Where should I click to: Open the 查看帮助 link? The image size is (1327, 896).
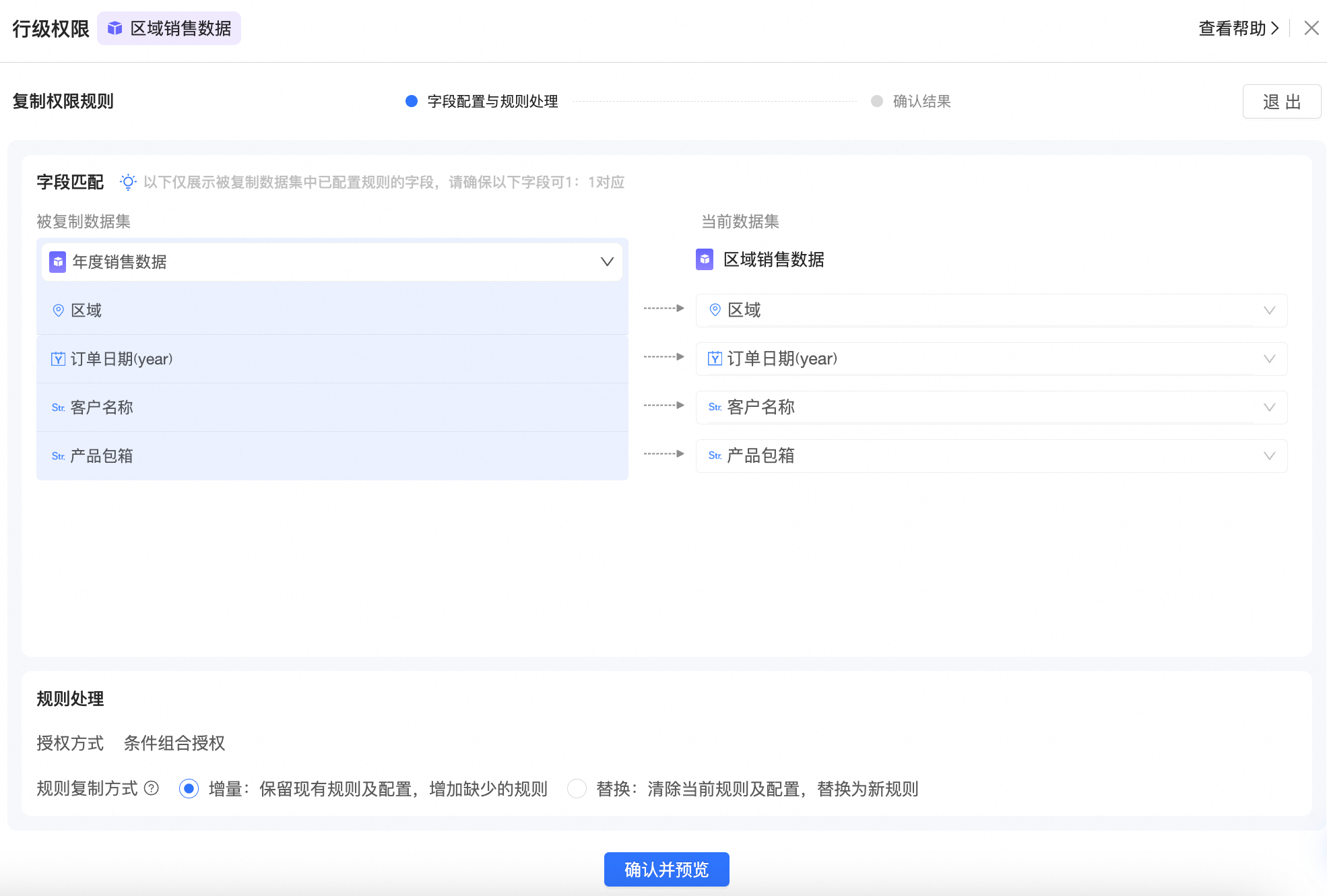1238,28
